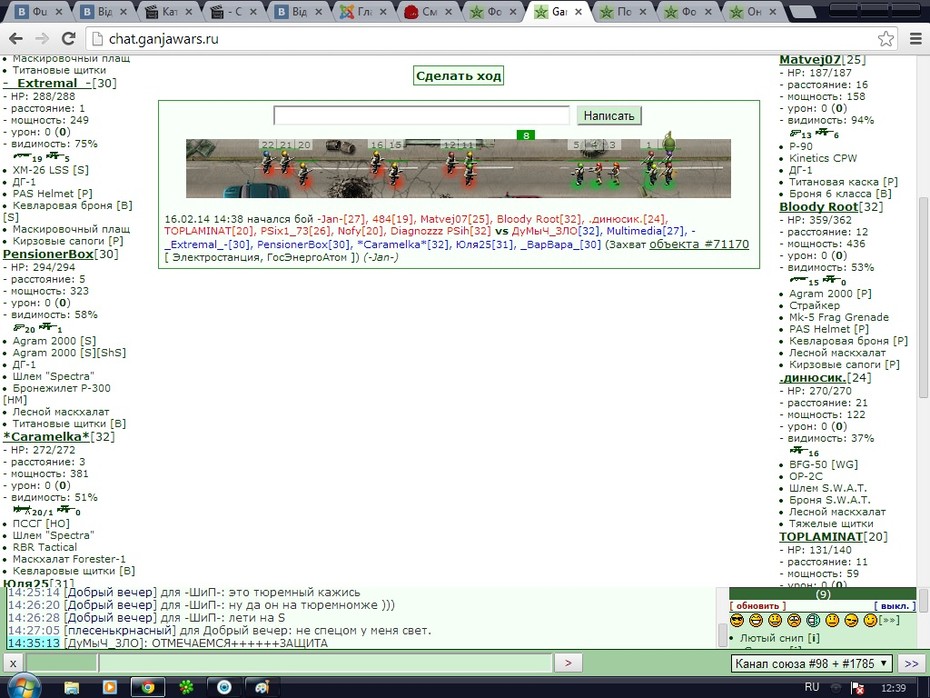Click user list header (9)
Image resolution: width=930 pixels, height=698 pixels.
click(x=823, y=594)
